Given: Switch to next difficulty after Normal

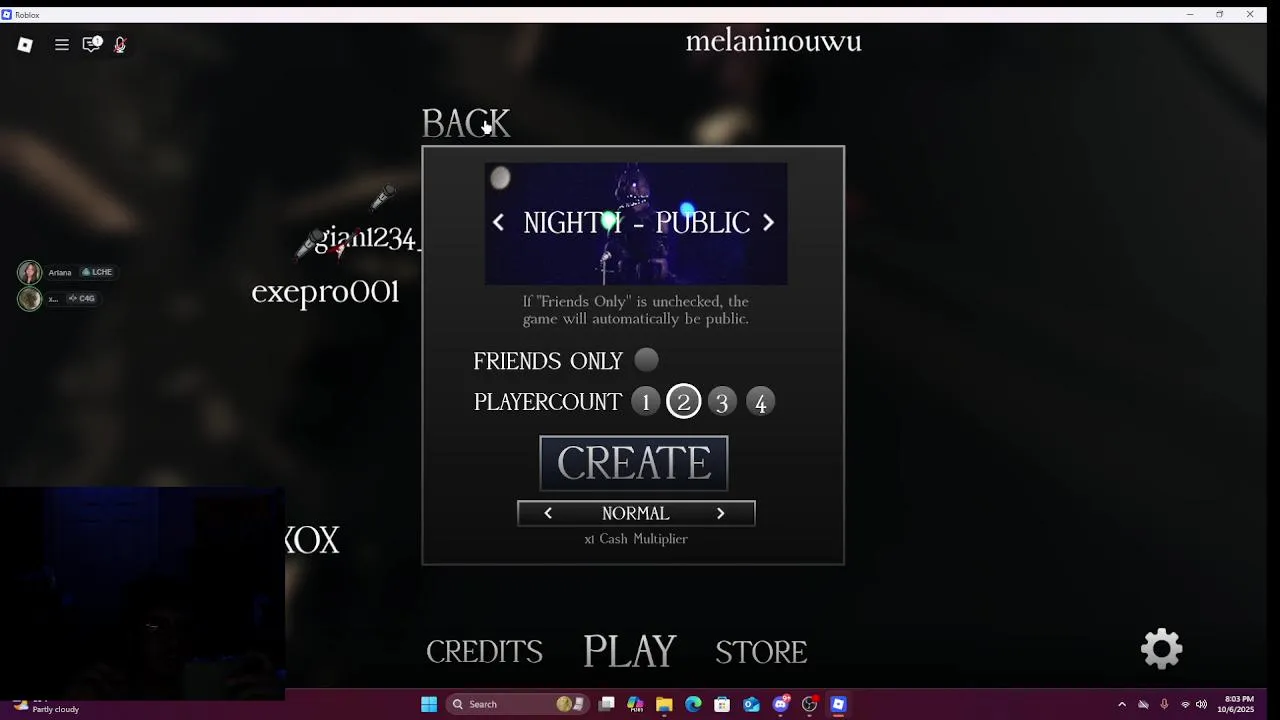Looking at the screenshot, I should click(720, 513).
